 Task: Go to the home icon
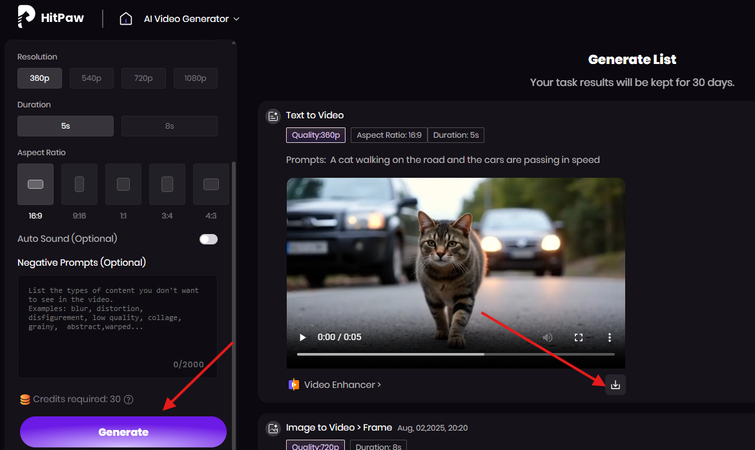pyautogui.click(x=126, y=19)
